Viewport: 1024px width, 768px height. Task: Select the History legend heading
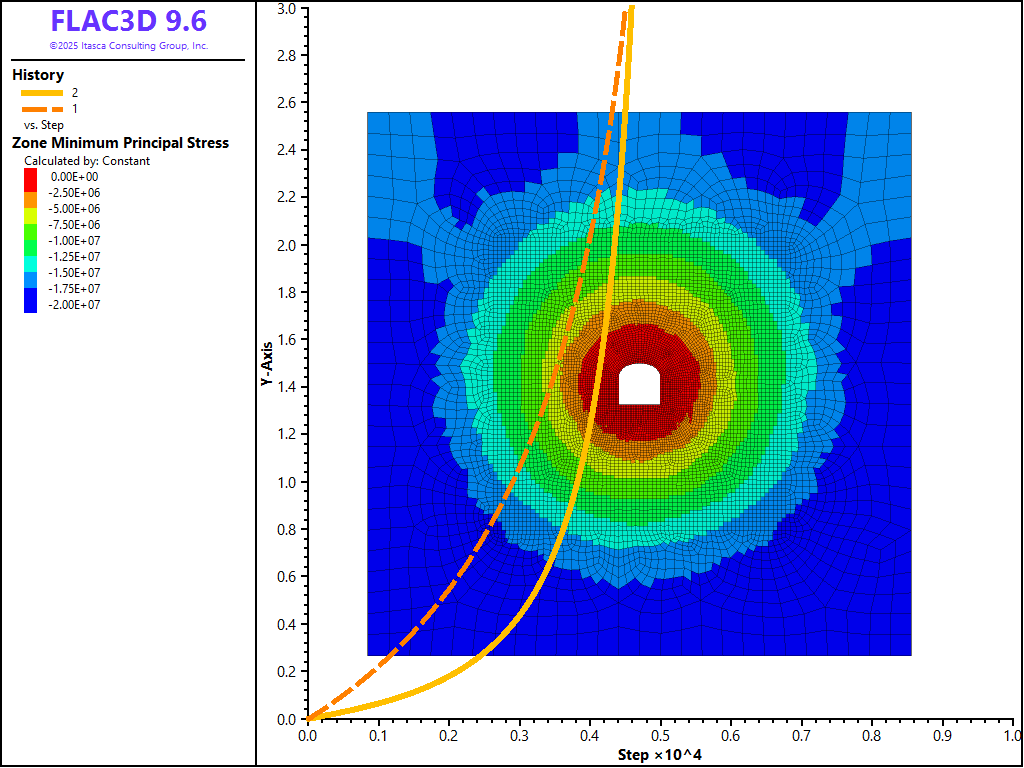point(38,75)
